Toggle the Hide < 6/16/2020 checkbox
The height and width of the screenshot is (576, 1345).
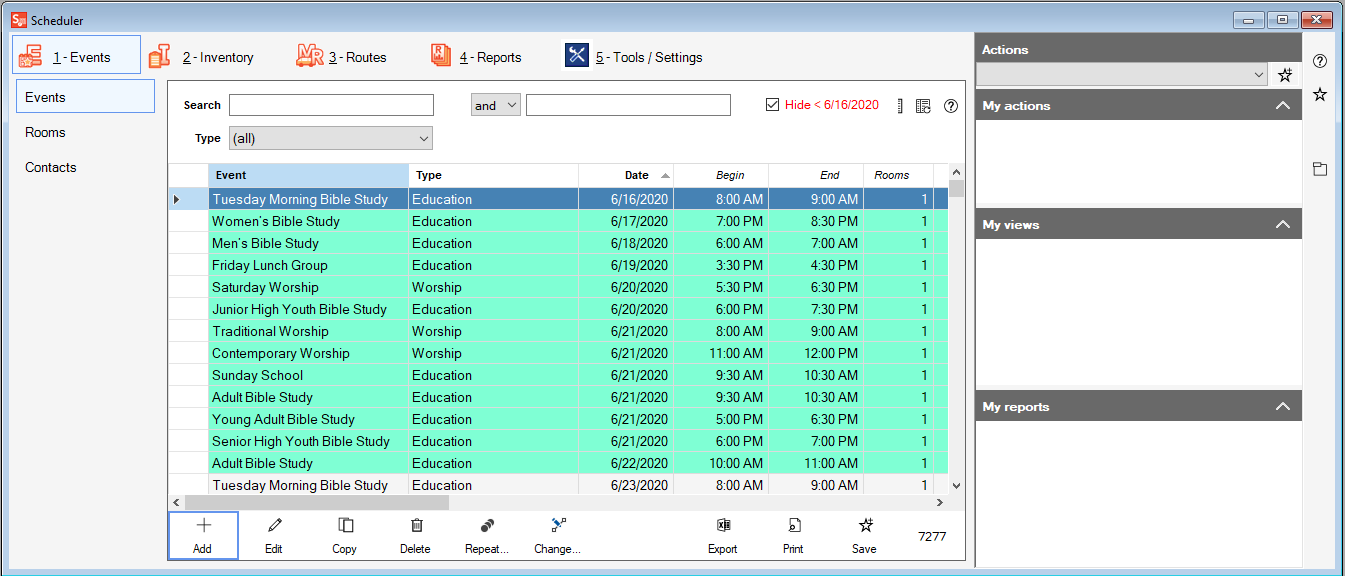tap(772, 105)
